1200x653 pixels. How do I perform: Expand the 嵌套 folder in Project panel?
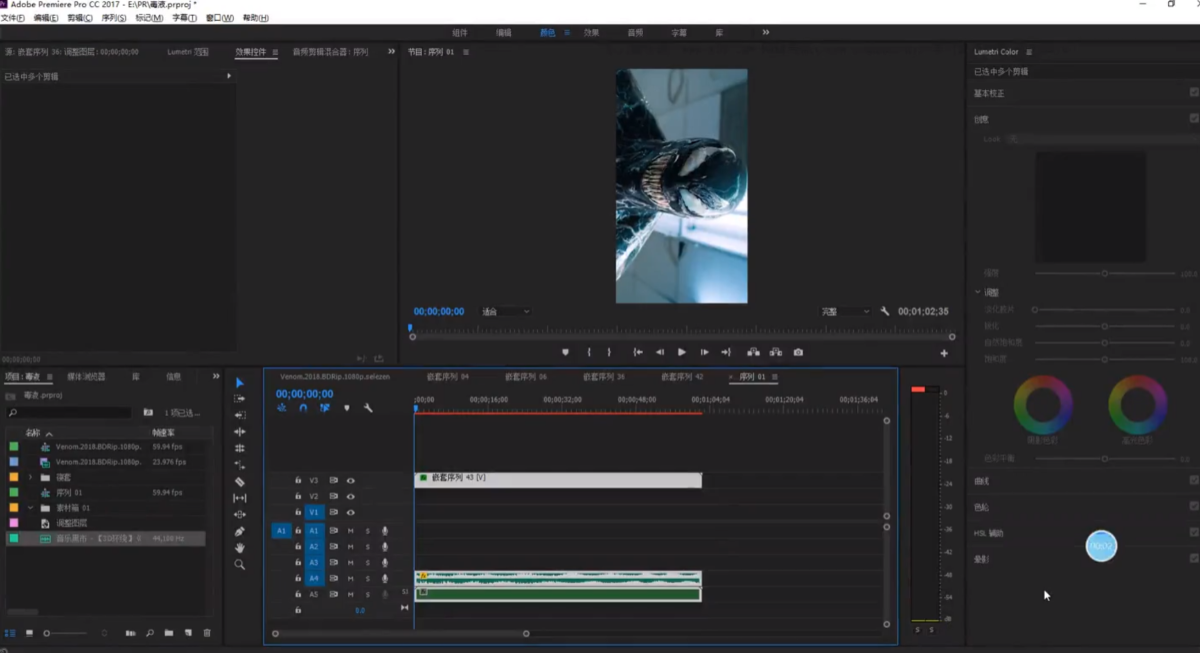(30, 478)
